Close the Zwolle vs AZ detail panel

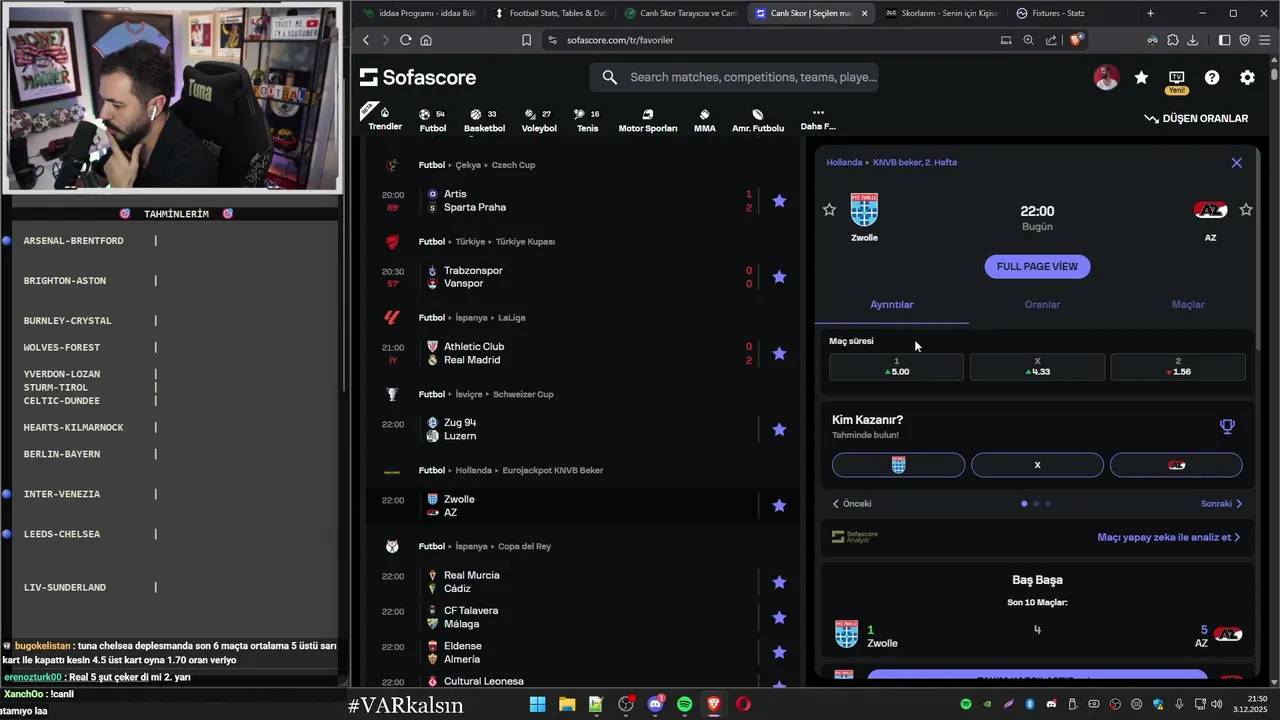pyautogui.click(x=1236, y=162)
